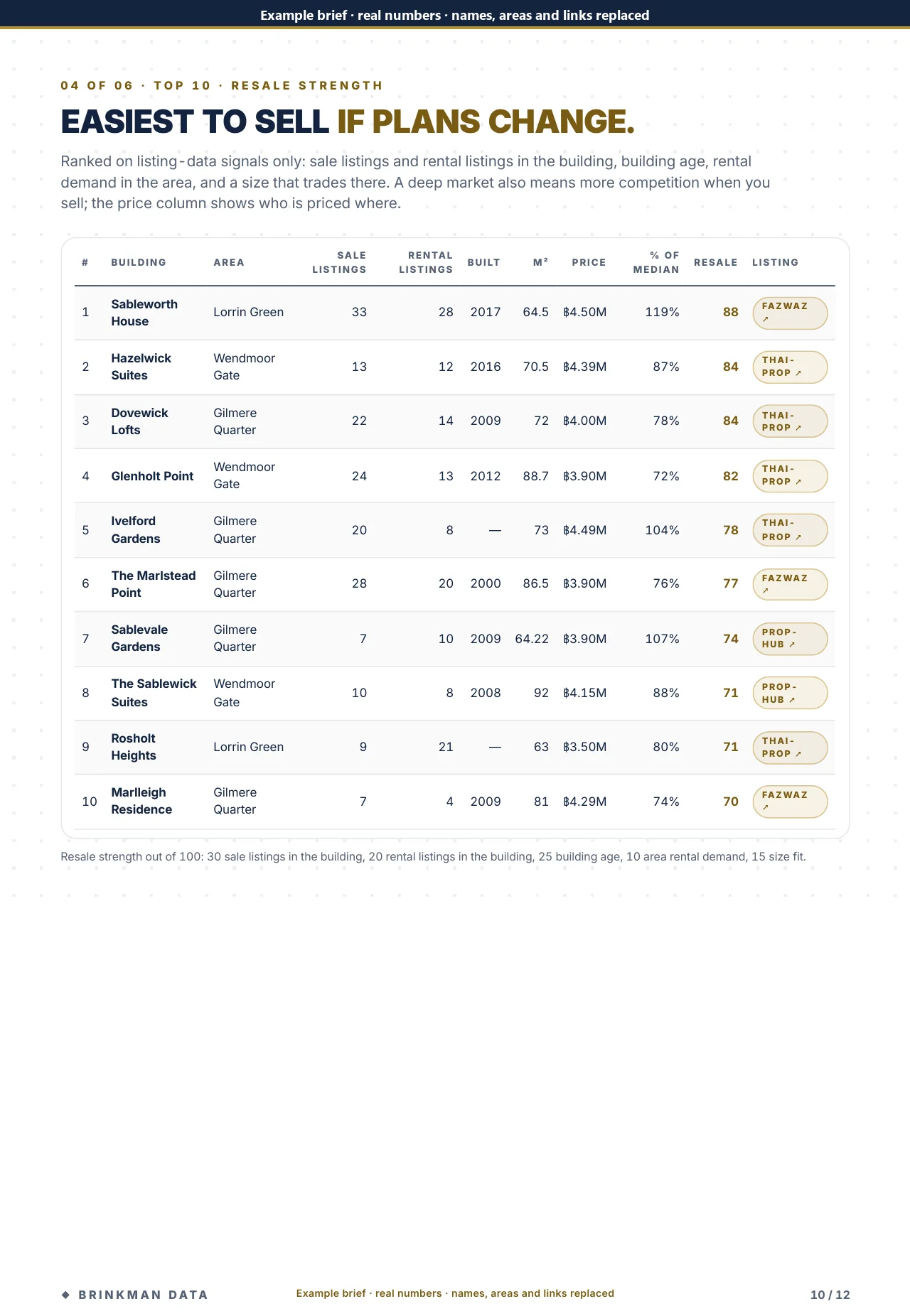Click the page number 10 / 12

pyautogui.click(x=830, y=1295)
